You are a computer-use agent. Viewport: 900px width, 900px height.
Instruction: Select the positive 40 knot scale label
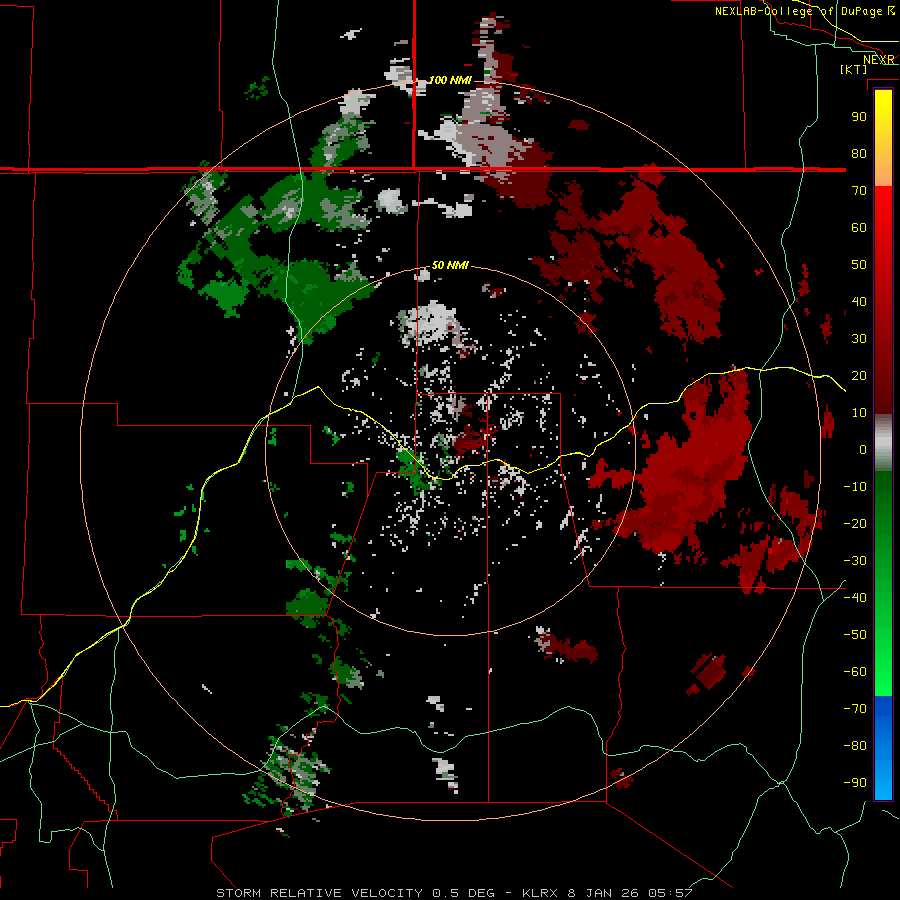point(859,302)
